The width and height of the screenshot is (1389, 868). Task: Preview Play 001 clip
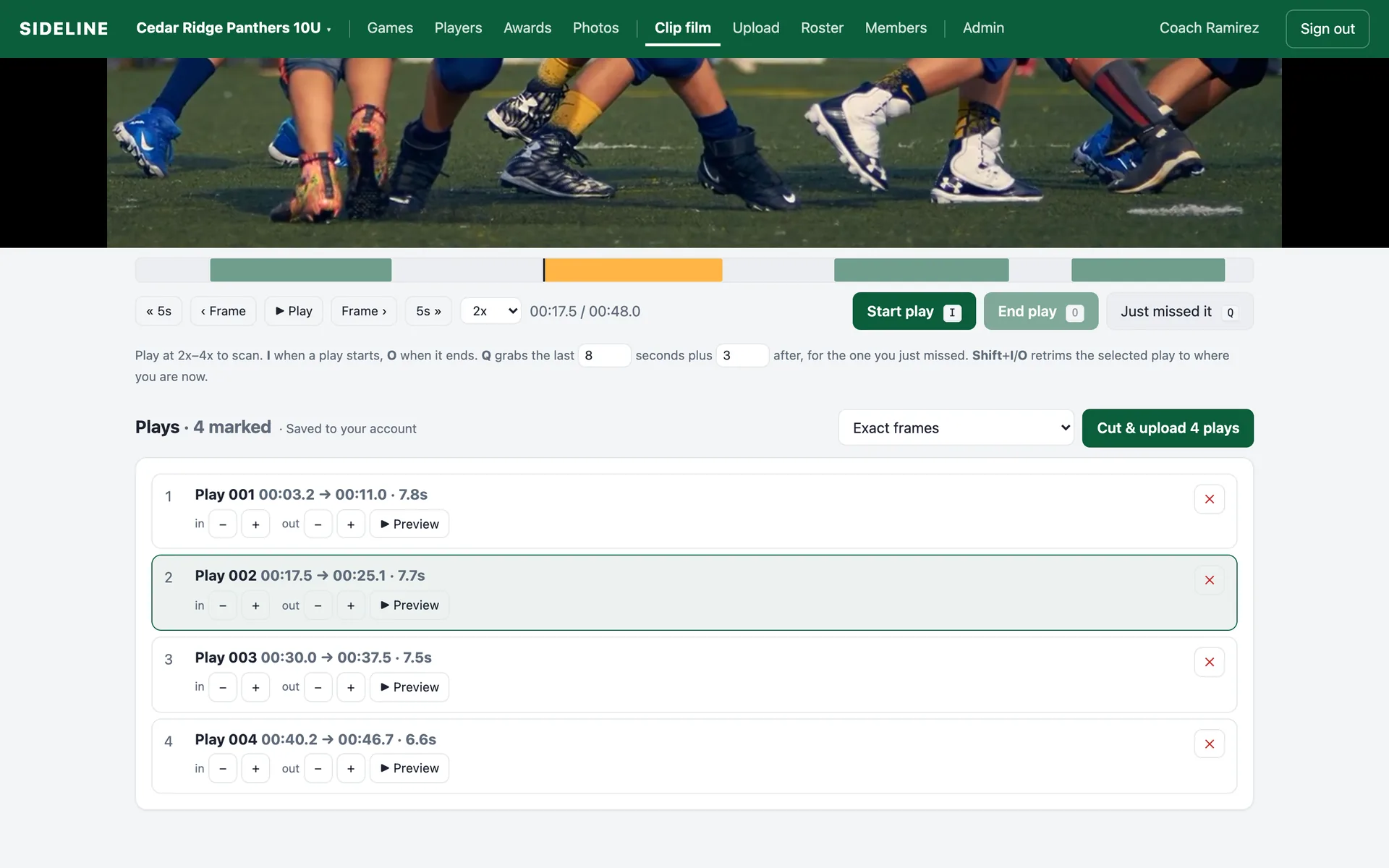click(x=409, y=524)
